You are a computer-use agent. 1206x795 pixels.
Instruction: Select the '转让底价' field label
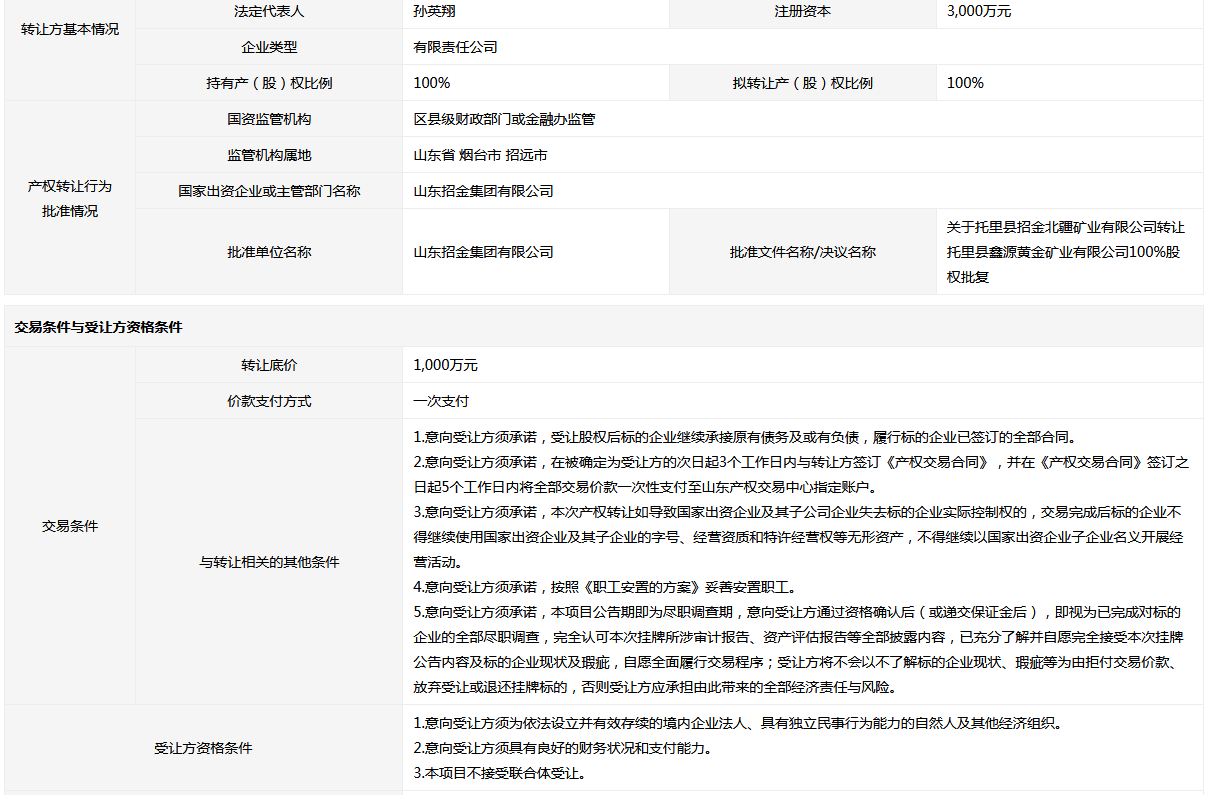pos(269,365)
